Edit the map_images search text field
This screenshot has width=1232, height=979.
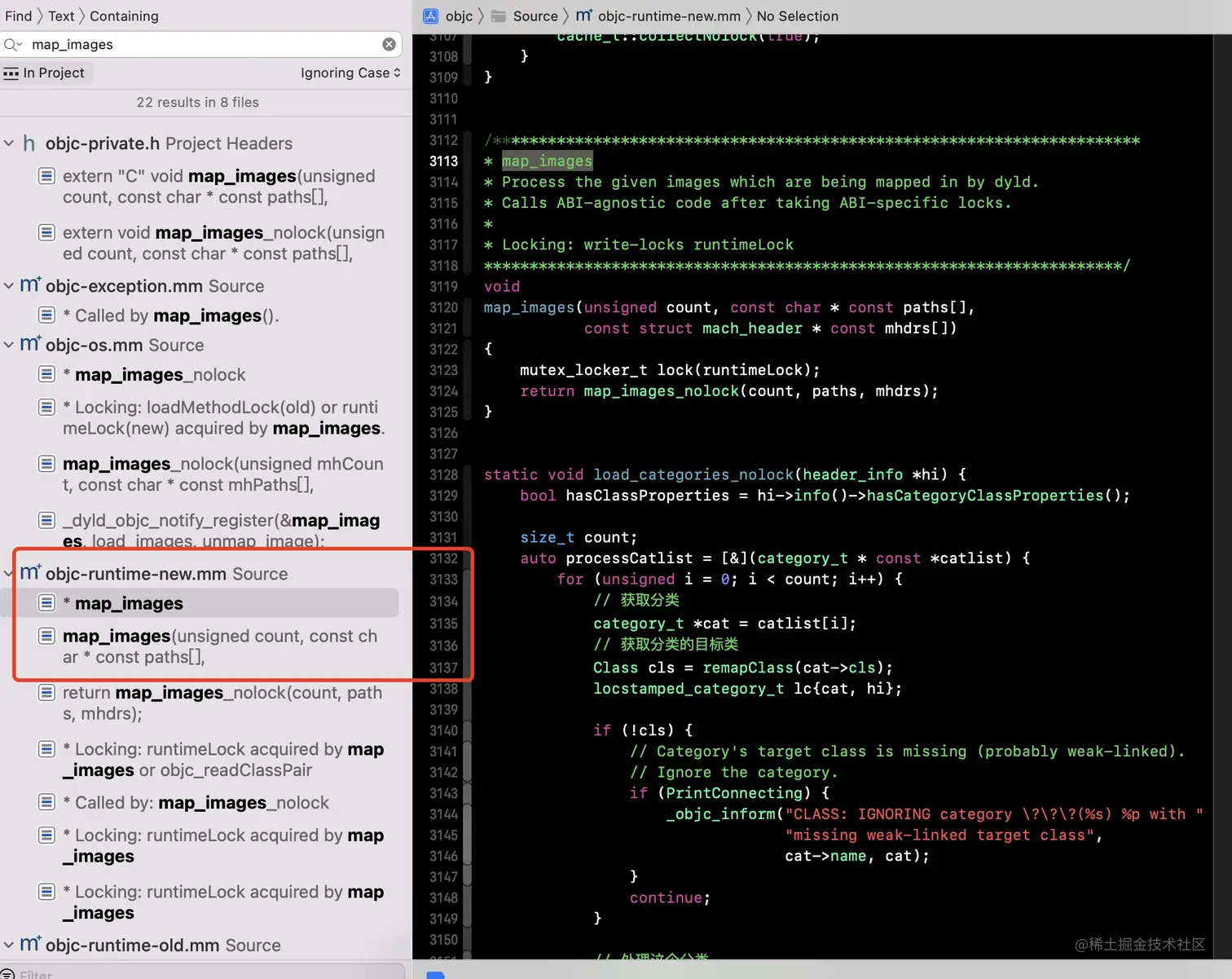coord(202,44)
